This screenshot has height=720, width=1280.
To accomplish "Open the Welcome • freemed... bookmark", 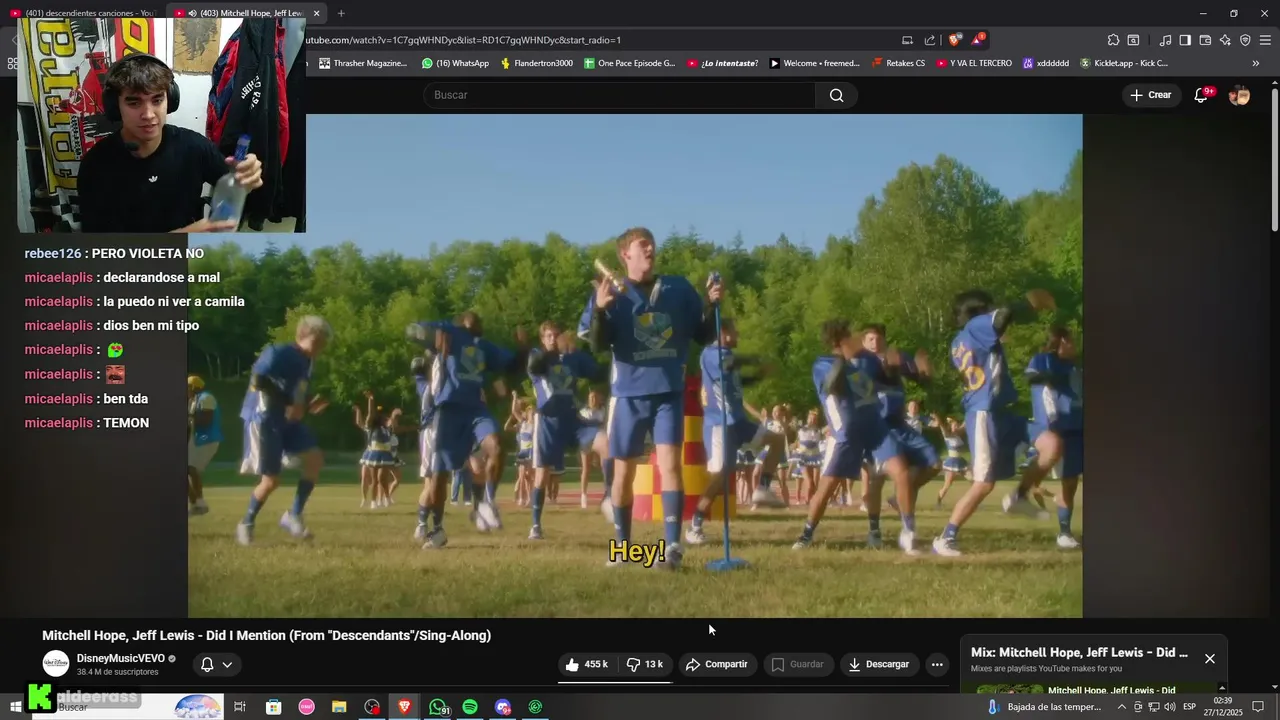I will (815, 63).
